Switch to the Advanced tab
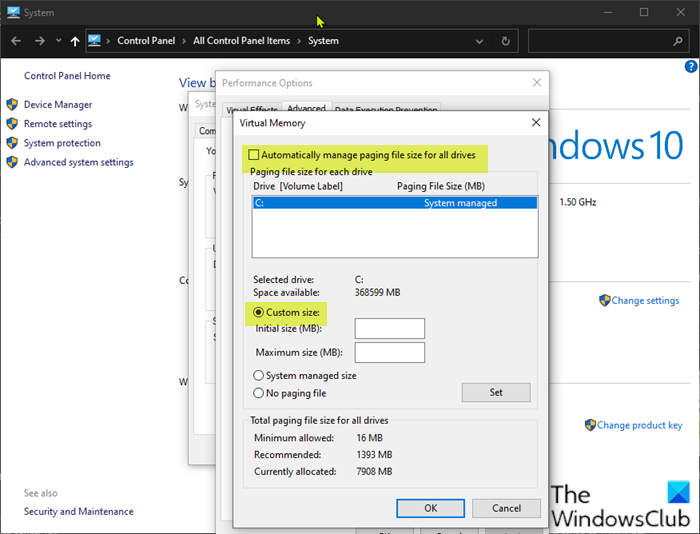 [306, 109]
